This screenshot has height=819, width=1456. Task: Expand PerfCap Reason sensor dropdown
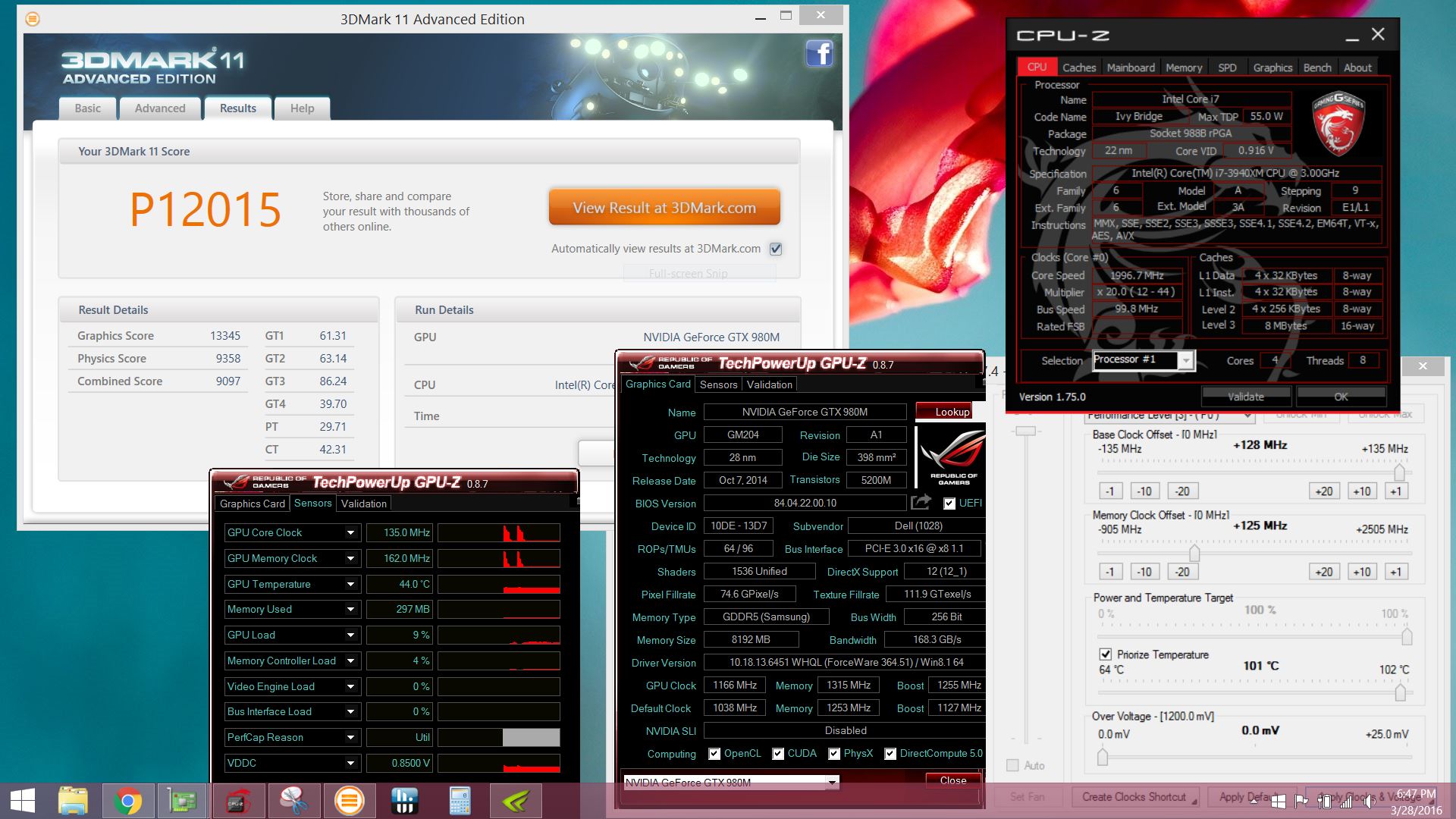point(350,737)
